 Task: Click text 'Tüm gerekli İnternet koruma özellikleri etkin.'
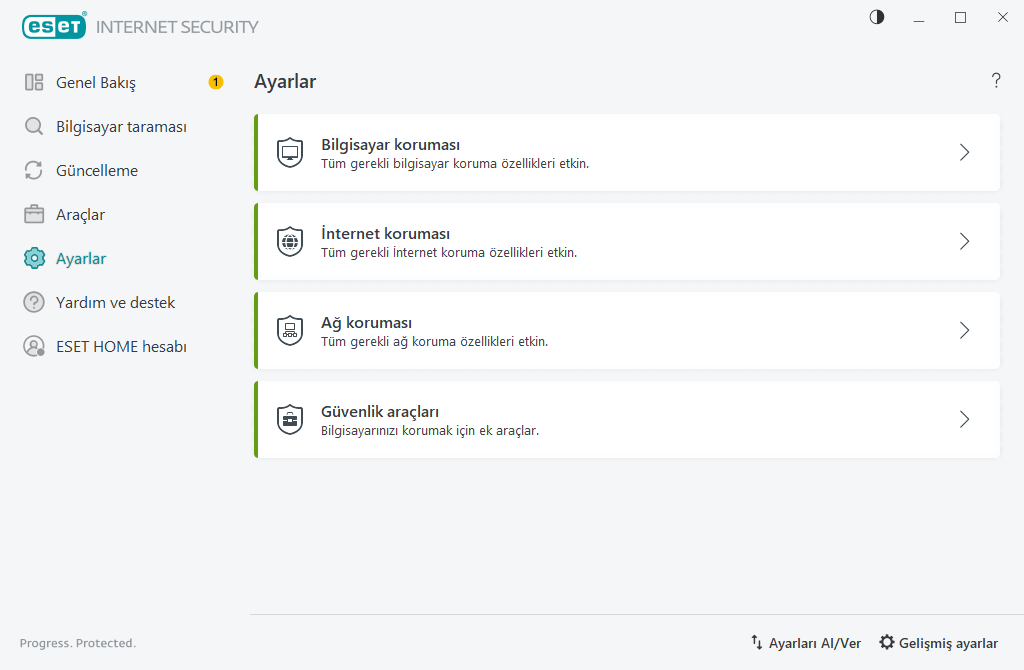449,252
